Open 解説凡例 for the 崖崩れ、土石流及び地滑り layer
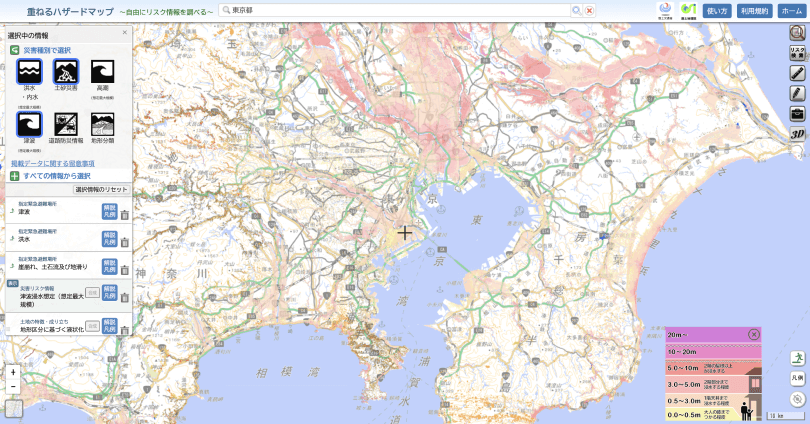The image size is (810, 424). [x=110, y=266]
